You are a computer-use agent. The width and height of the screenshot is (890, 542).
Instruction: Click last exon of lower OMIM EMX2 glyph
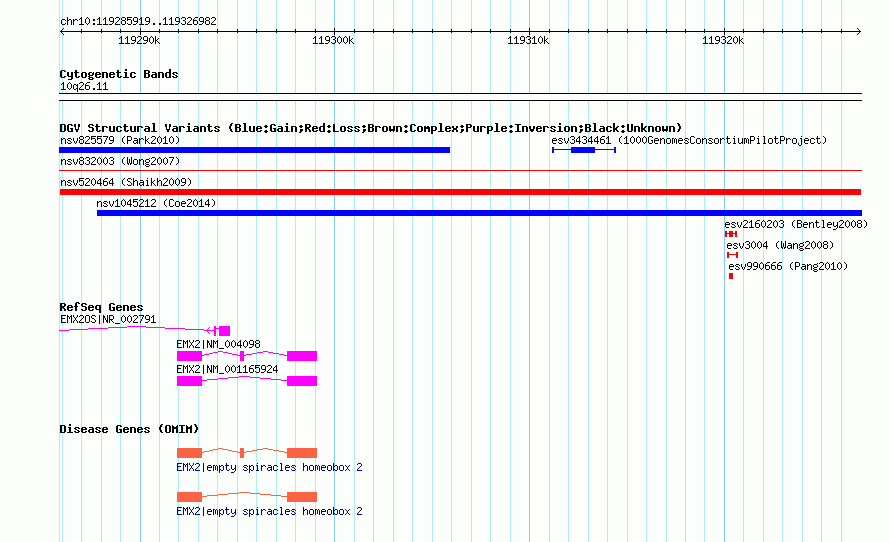pos(302,497)
